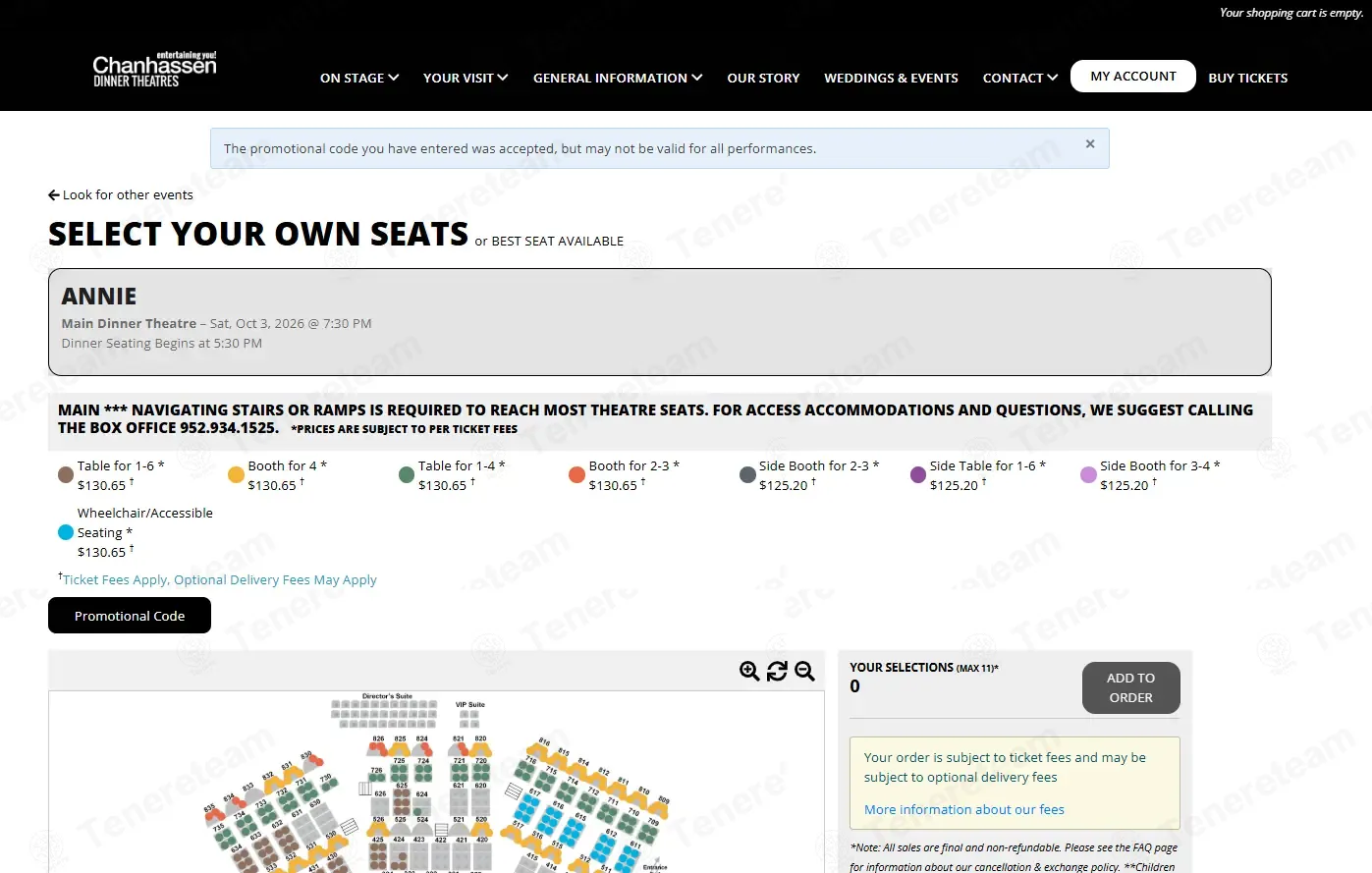The height and width of the screenshot is (873, 1372).
Task: Expand the Contact menu
Action: (x=1020, y=78)
